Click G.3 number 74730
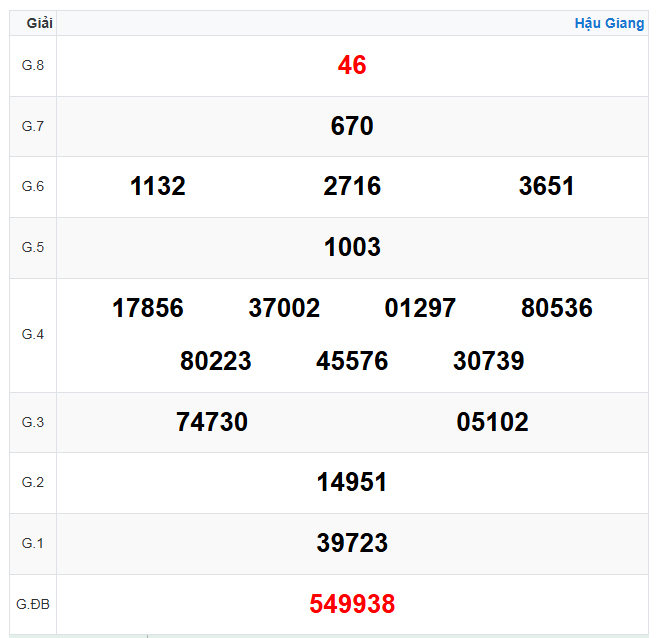Screen dimensions: 658x638 (212, 422)
